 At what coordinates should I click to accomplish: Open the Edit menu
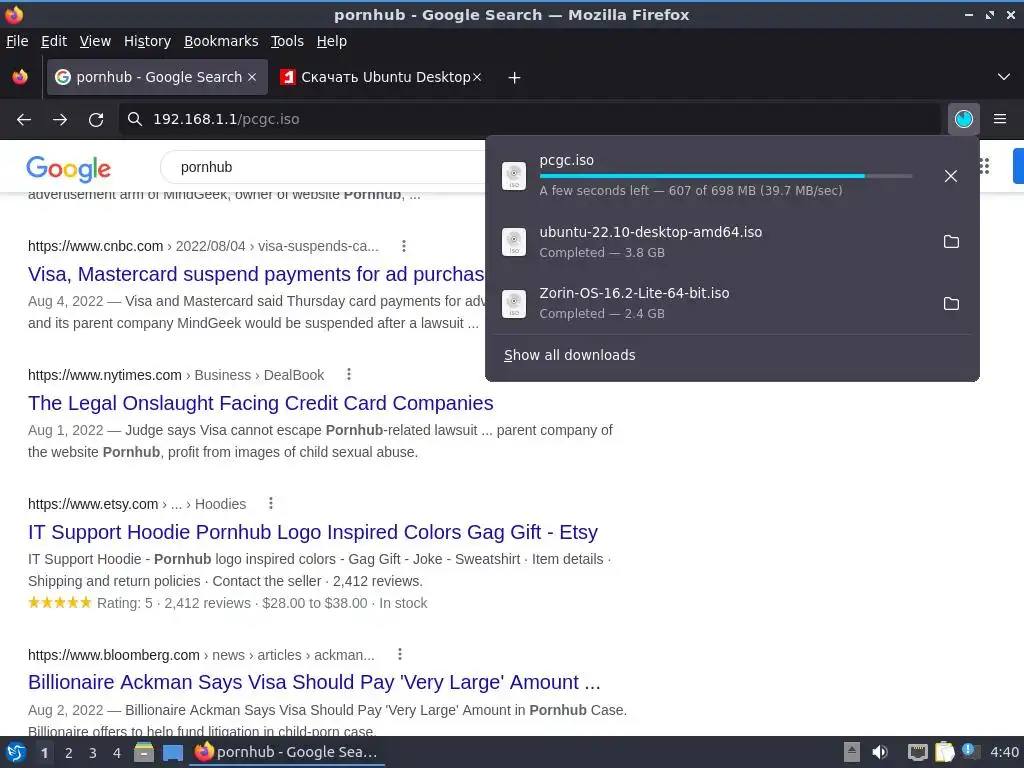(x=54, y=41)
